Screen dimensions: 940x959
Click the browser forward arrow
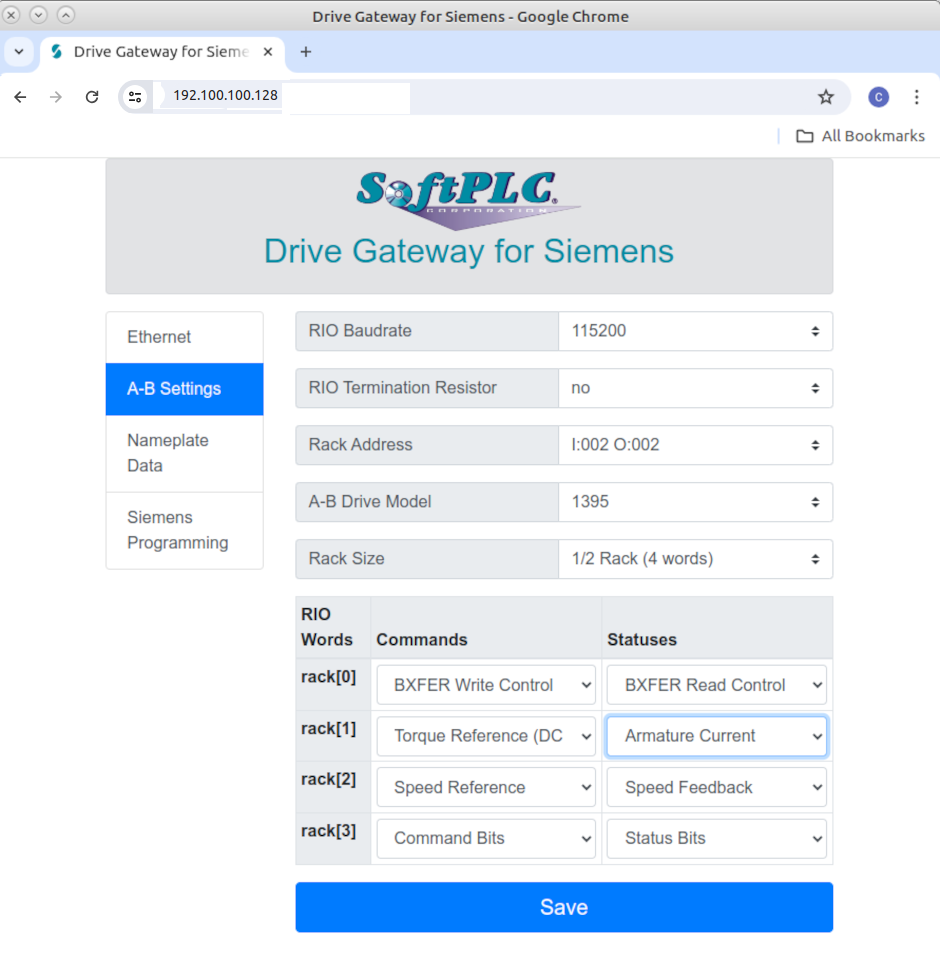pos(56,97)
